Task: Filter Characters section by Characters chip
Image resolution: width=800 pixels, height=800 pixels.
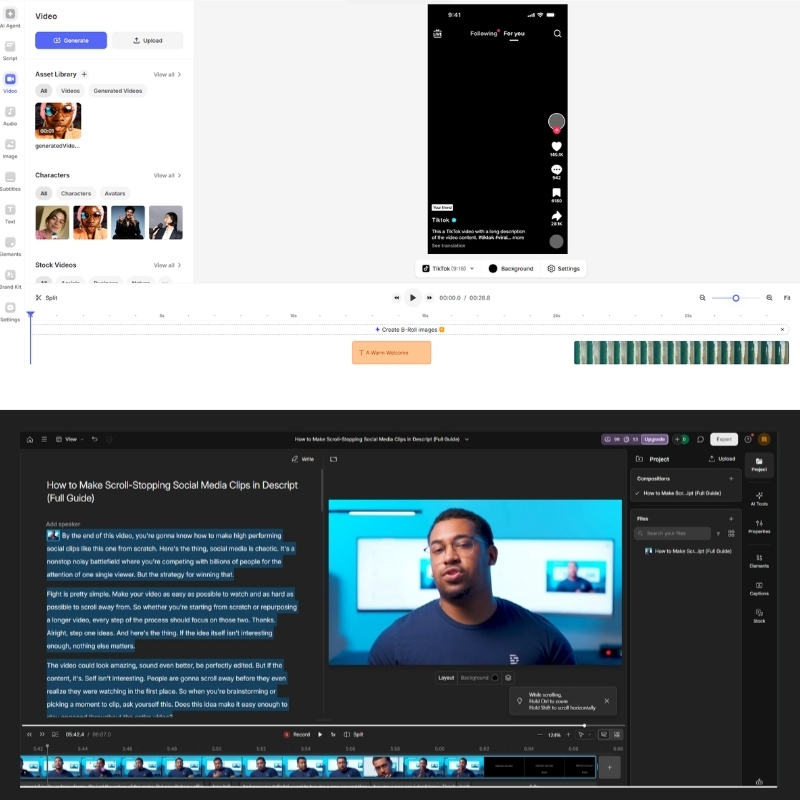Action: [76, 193]
